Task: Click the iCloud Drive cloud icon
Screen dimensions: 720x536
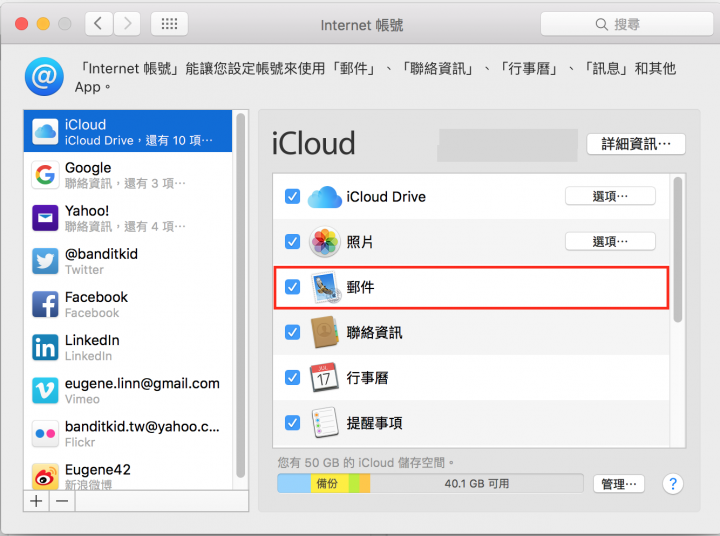Action: (x=325, y=197)
